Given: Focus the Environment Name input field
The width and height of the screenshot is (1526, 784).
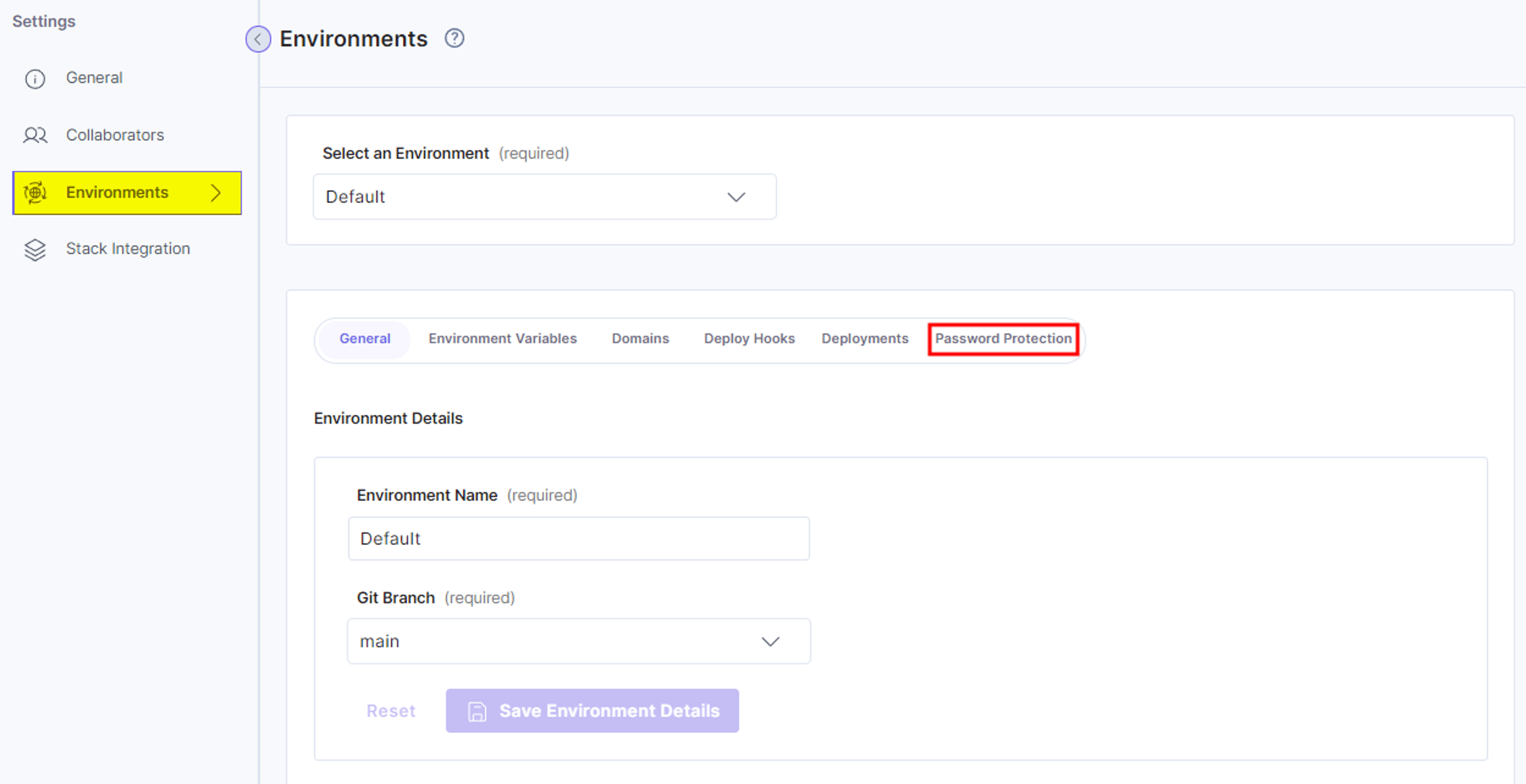Looking at the screenshot, I should (579, 538).
